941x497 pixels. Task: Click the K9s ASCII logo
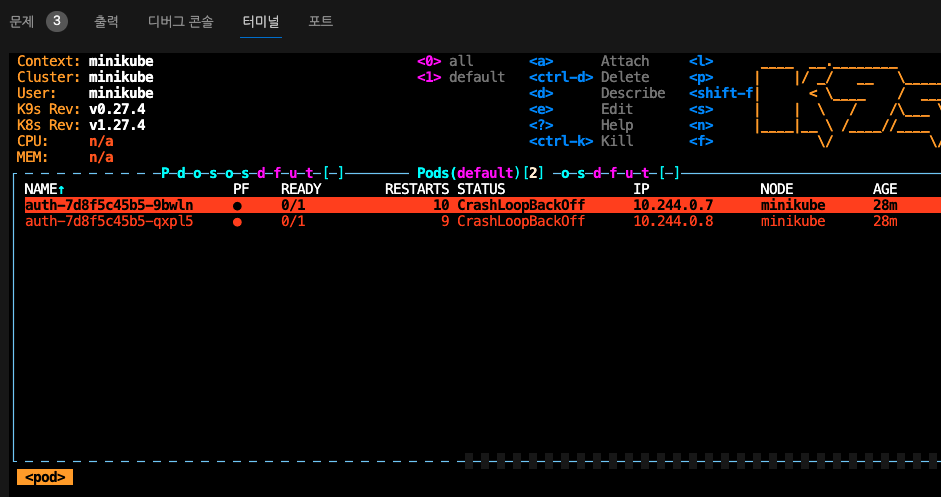848,102
